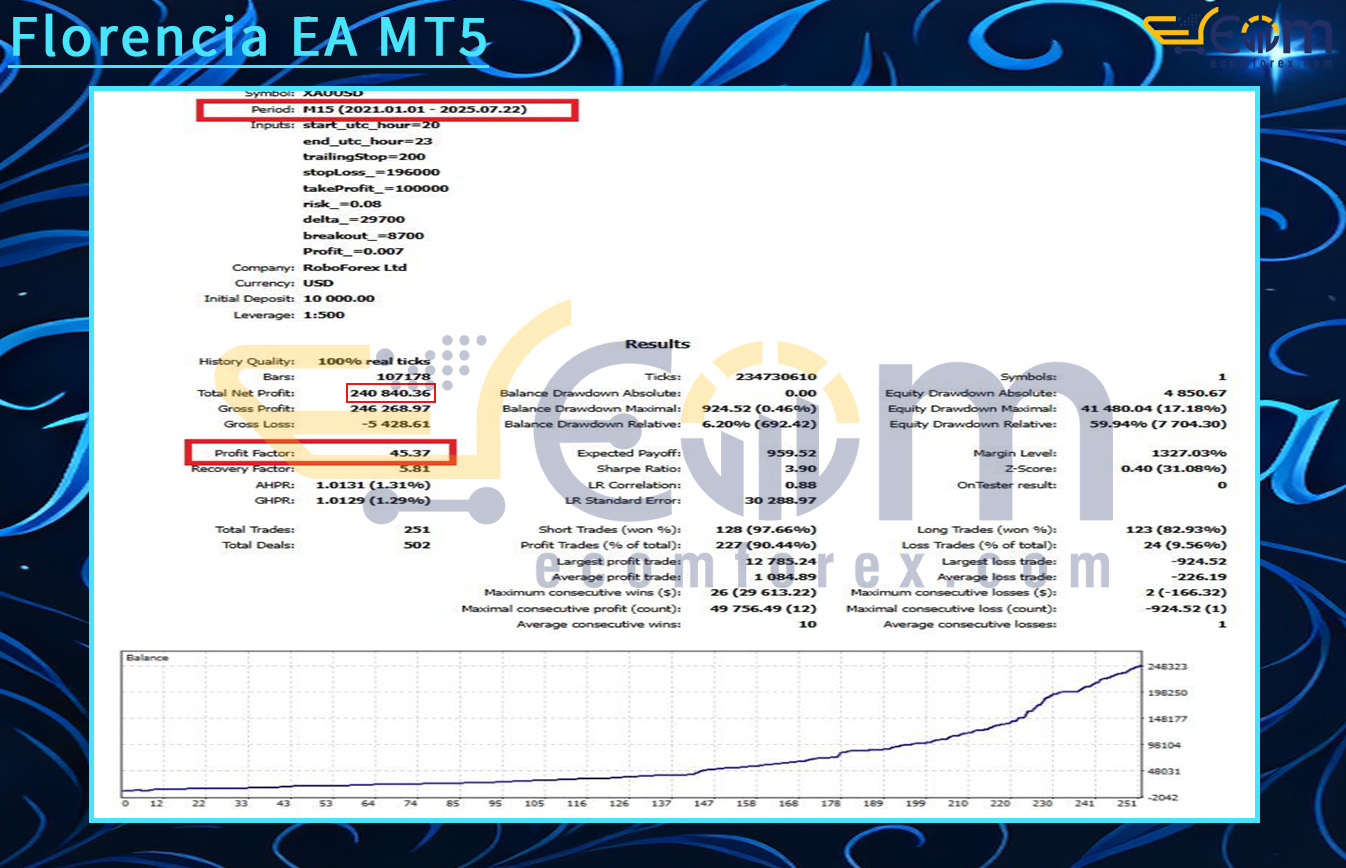Viewport: 1346px width, 868px height.
Task: Select the trailingStop=200 input line
Action: [x=364, y=157]
